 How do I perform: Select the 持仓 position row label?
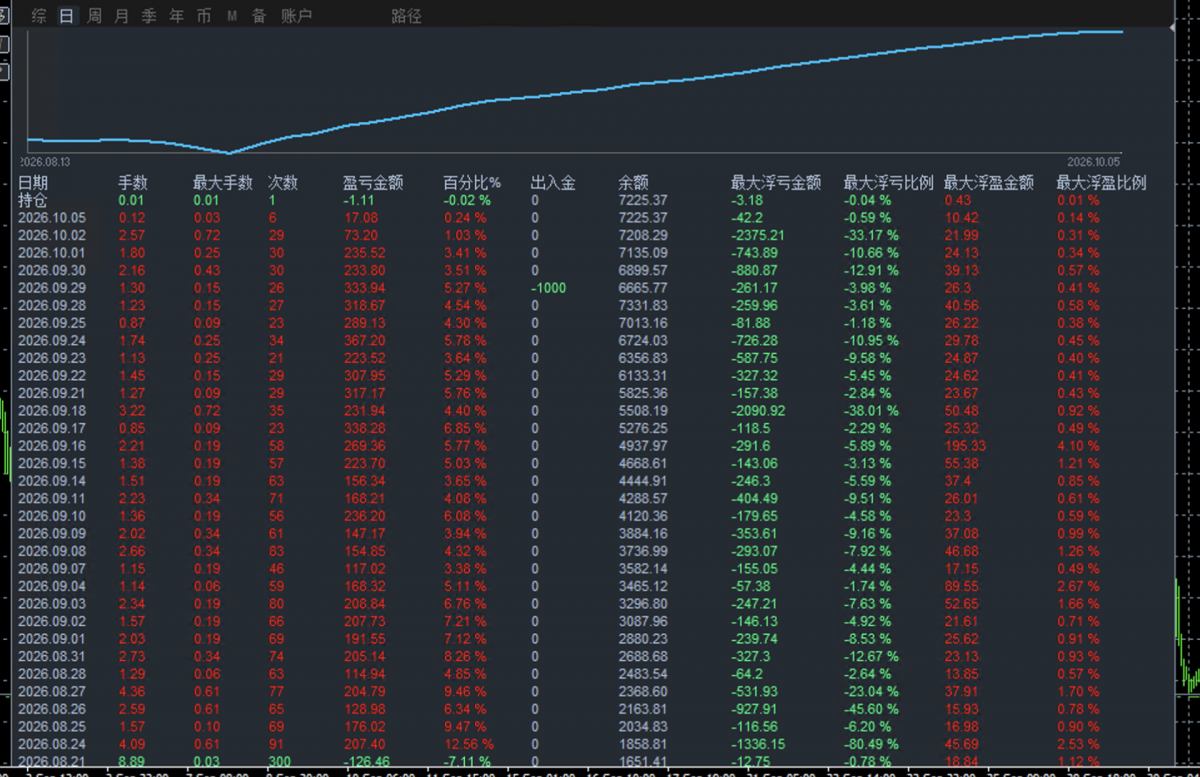coord(33,200)
